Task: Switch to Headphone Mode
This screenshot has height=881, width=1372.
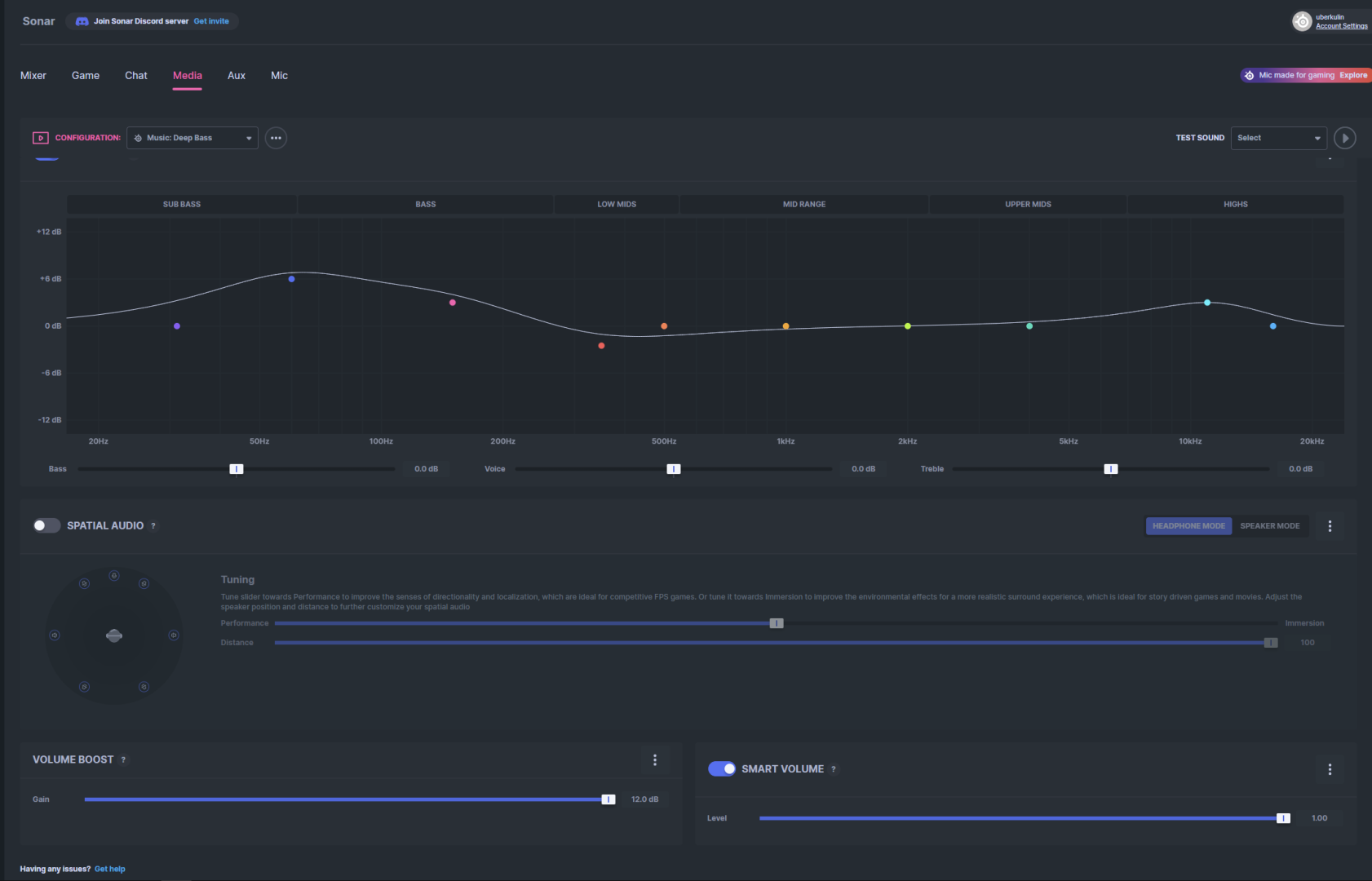Action: [1188, 526]
